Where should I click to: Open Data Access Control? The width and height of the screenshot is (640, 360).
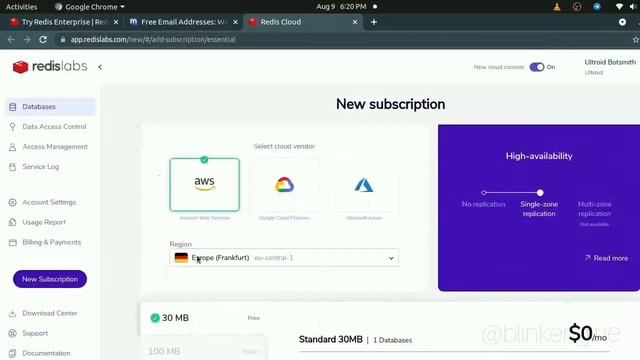tap(54, 127)
